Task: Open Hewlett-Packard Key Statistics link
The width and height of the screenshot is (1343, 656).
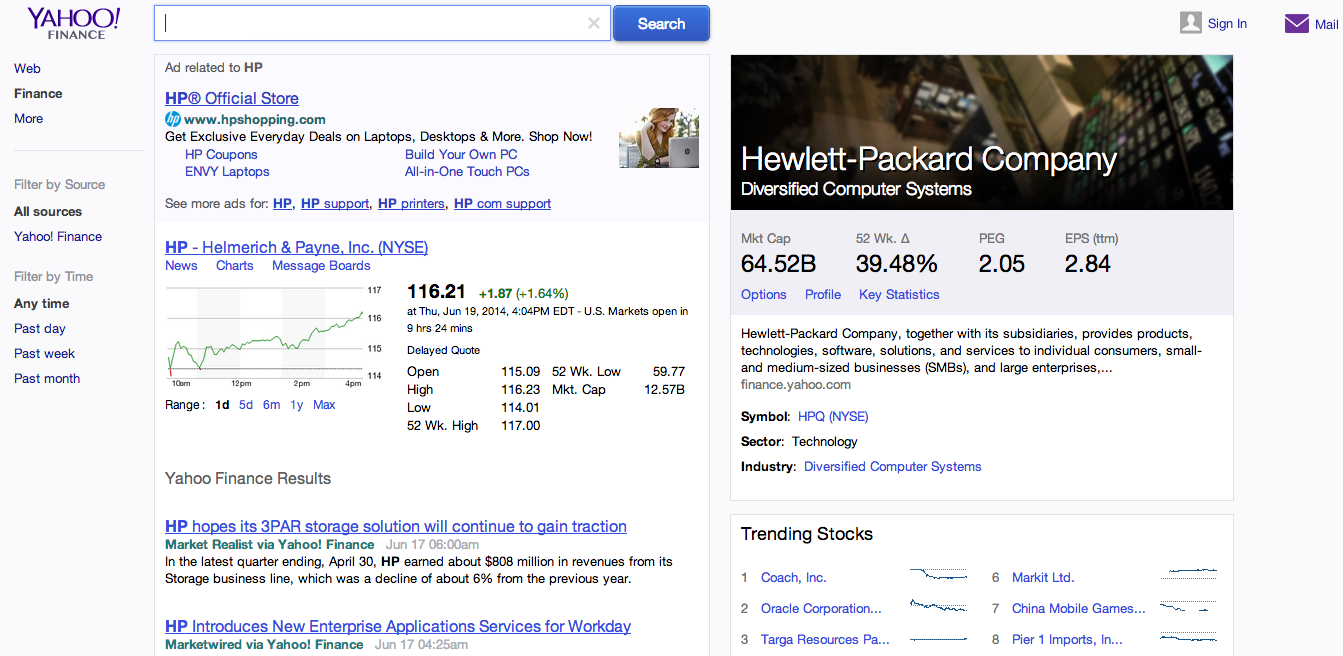Action: (899, 294)
